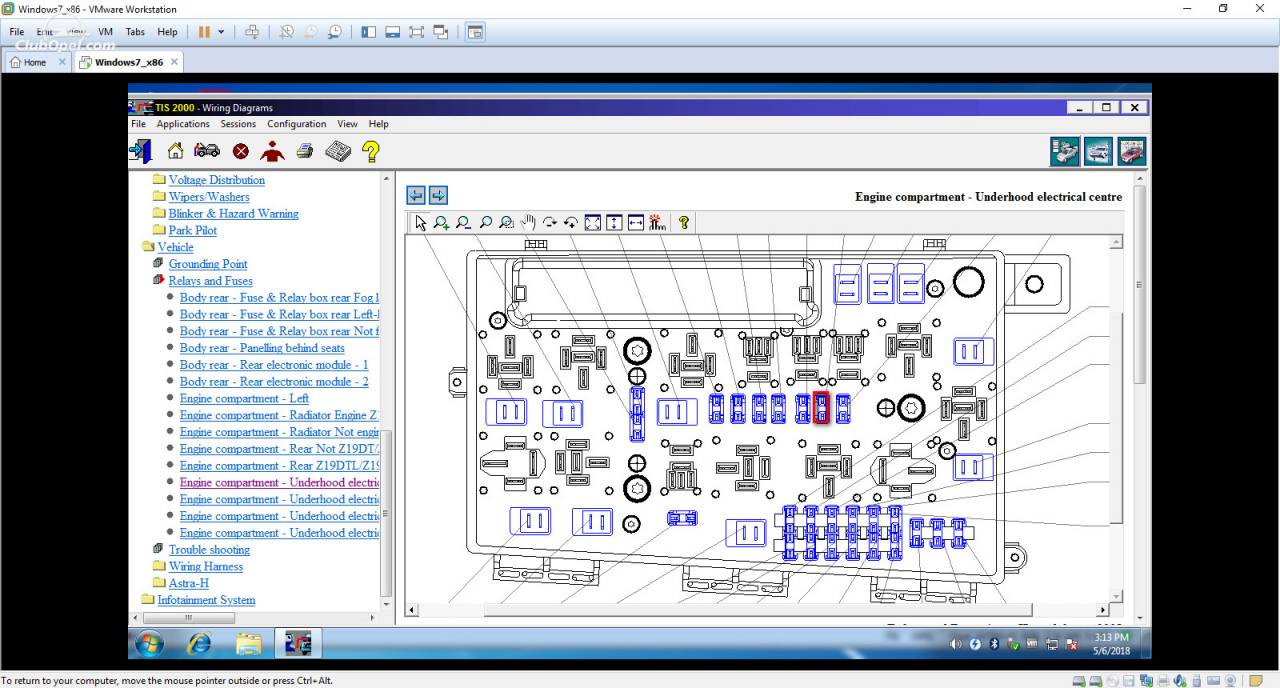Open Body rear - Panelling behind seats link

pos(262,348)
